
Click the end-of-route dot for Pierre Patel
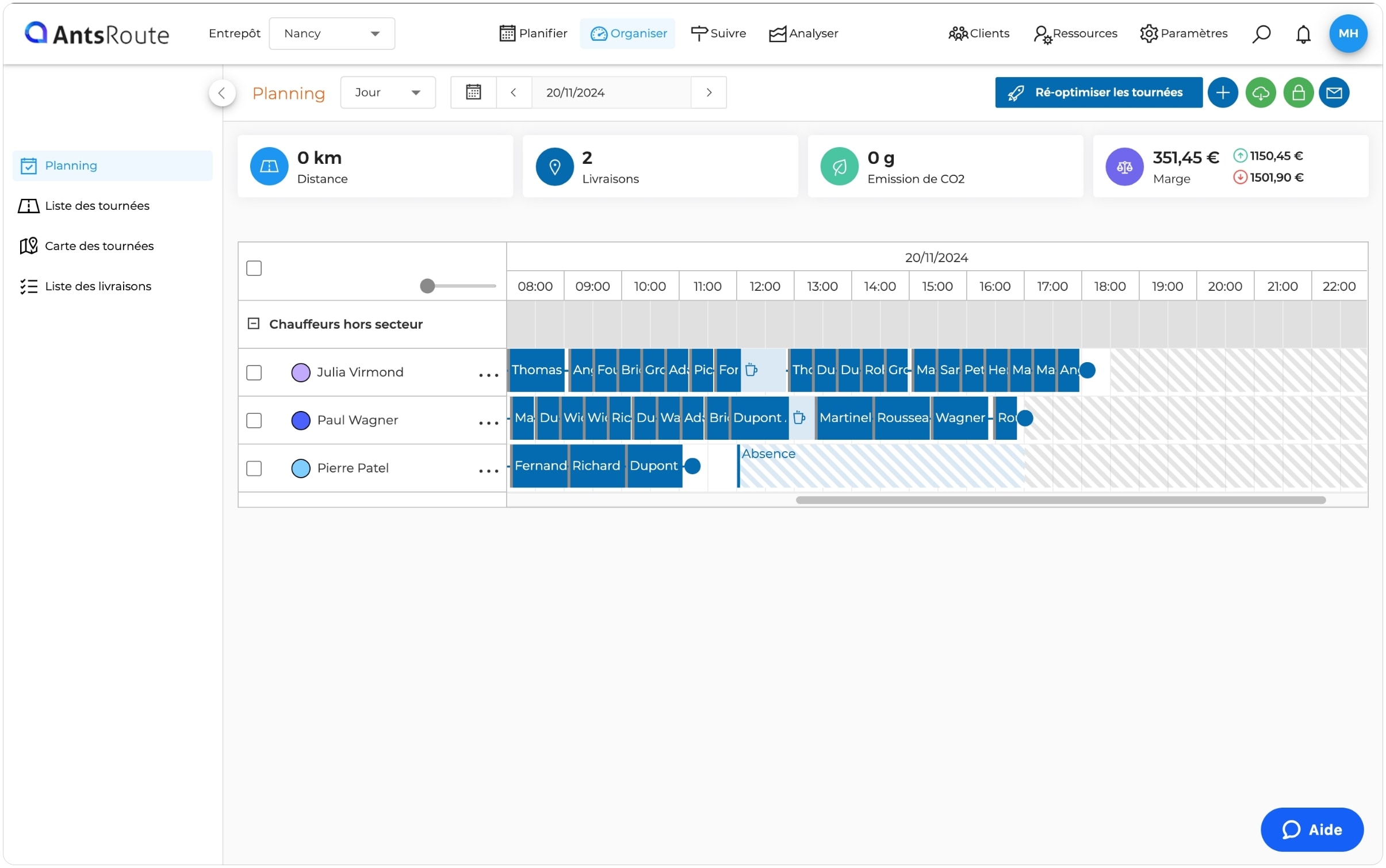(692, 466)
